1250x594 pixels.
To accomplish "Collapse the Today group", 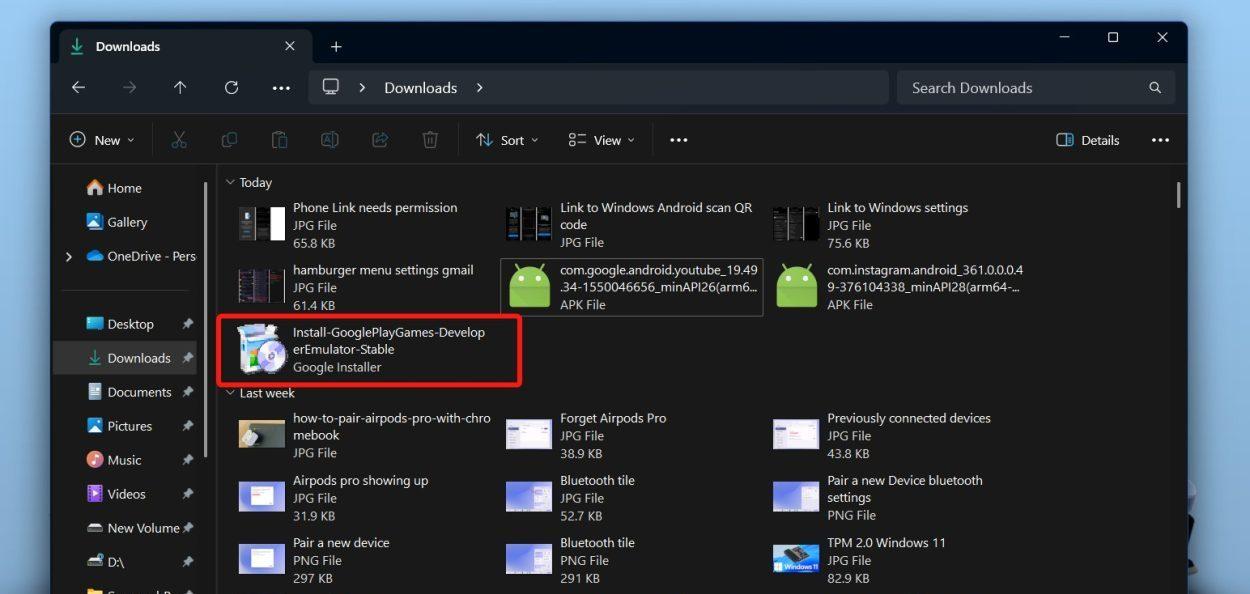I will pos(230,183).
